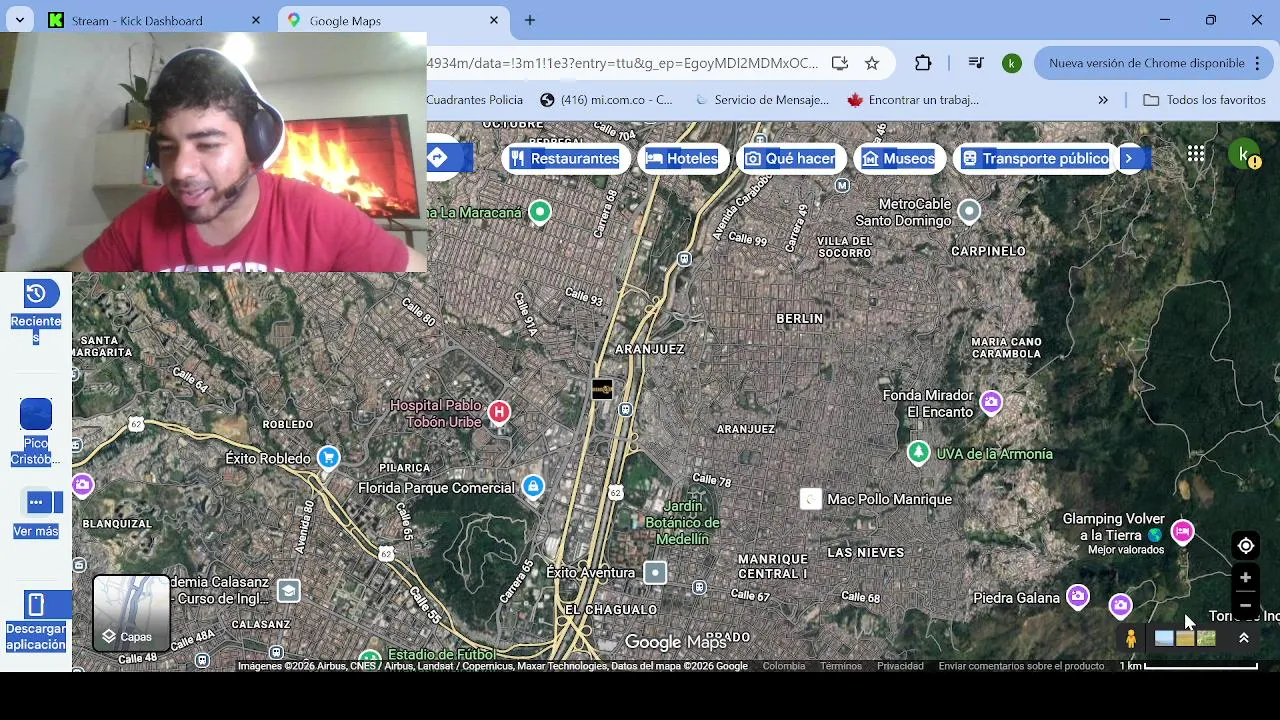Open the media control icon
The height and width of the screenshot is (720, 1280).
tap(977, 63)
